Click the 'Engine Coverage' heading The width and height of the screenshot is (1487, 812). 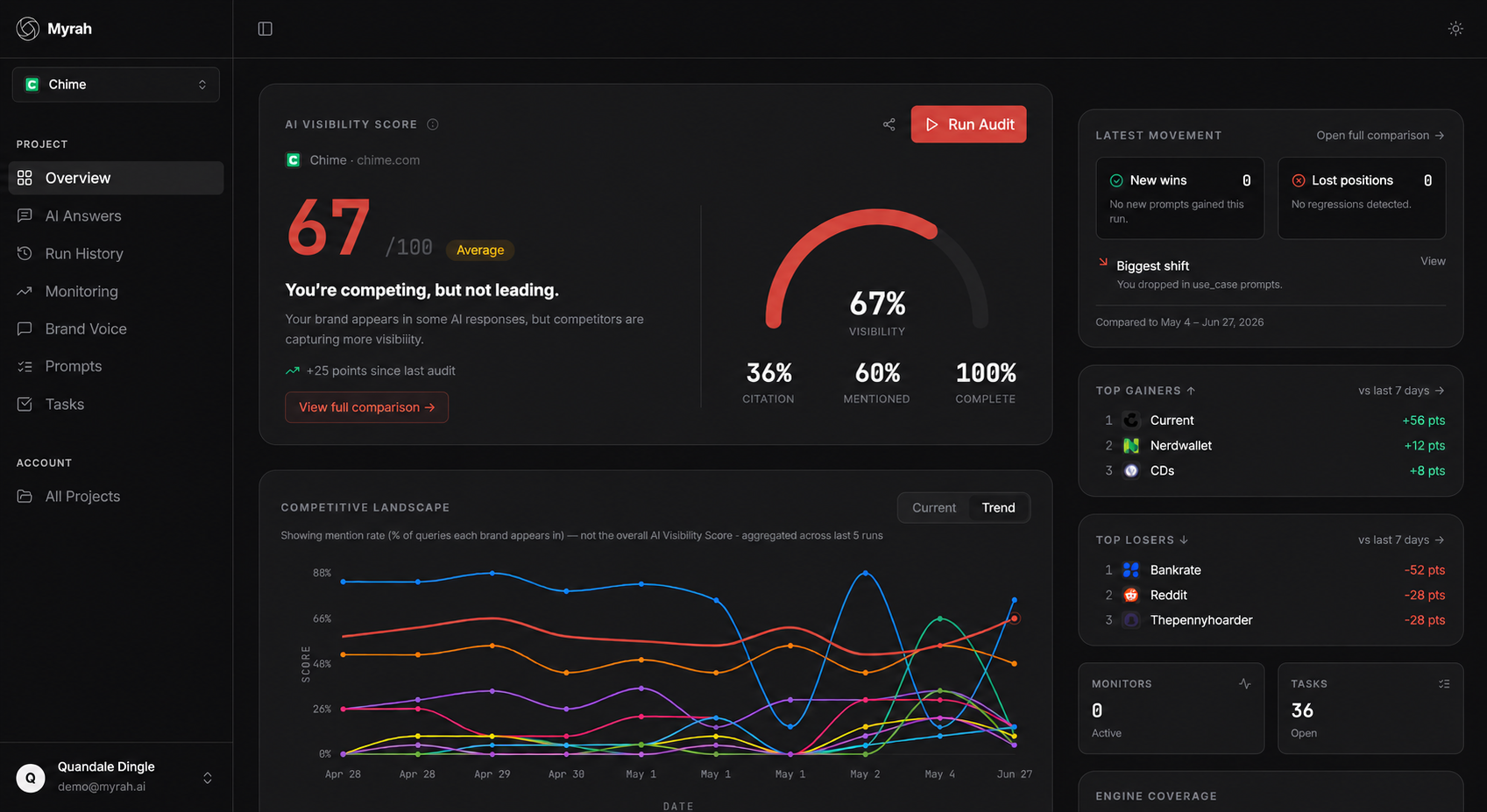1156,796
